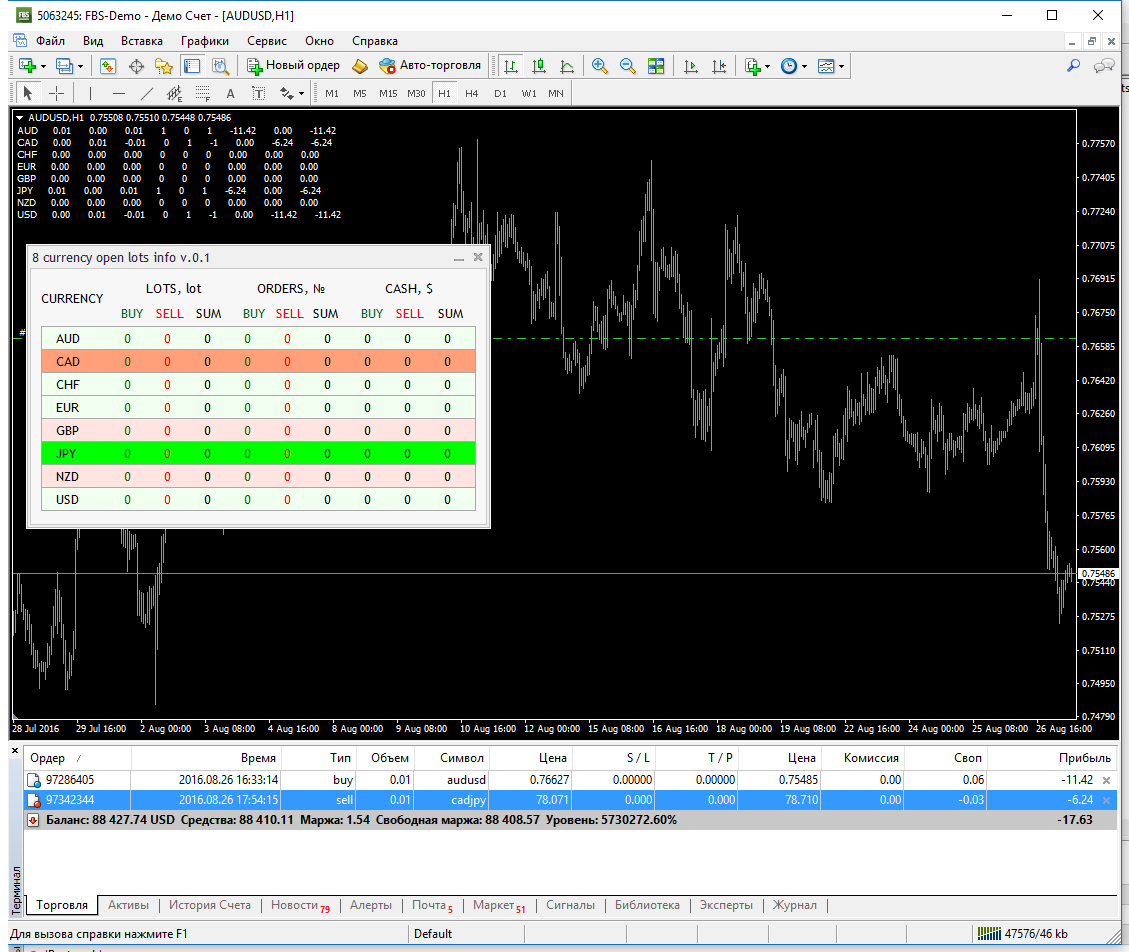
Task: Toggle chart Auto Scroll
Action: [691, 66]
